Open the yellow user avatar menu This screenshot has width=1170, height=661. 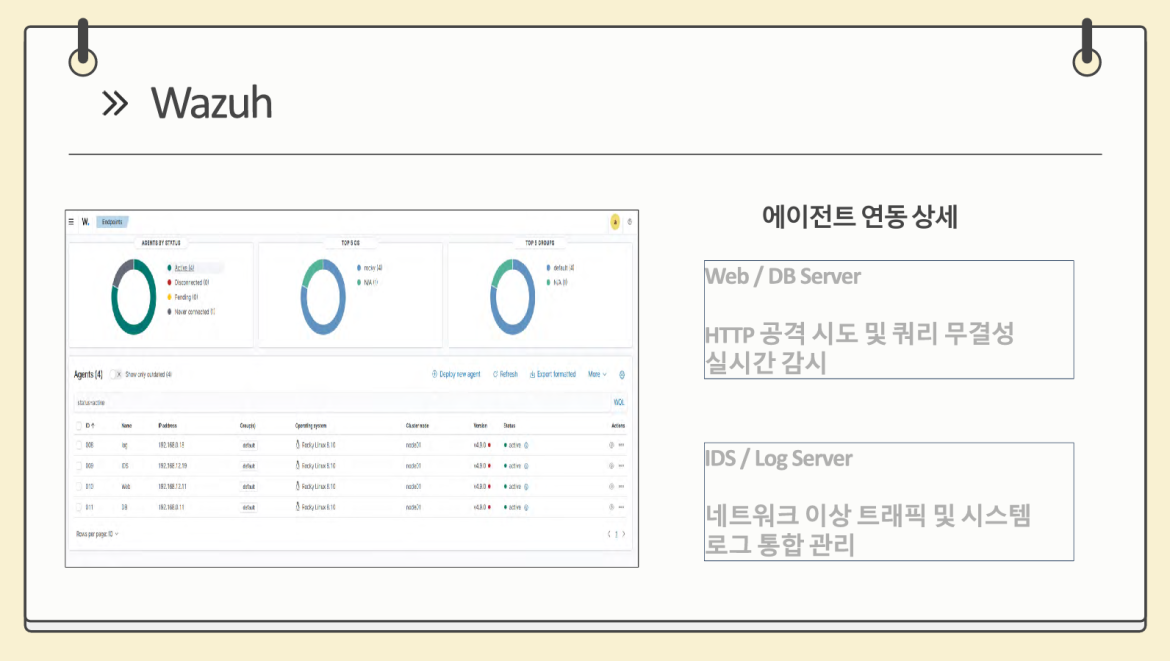pos(615,222)
